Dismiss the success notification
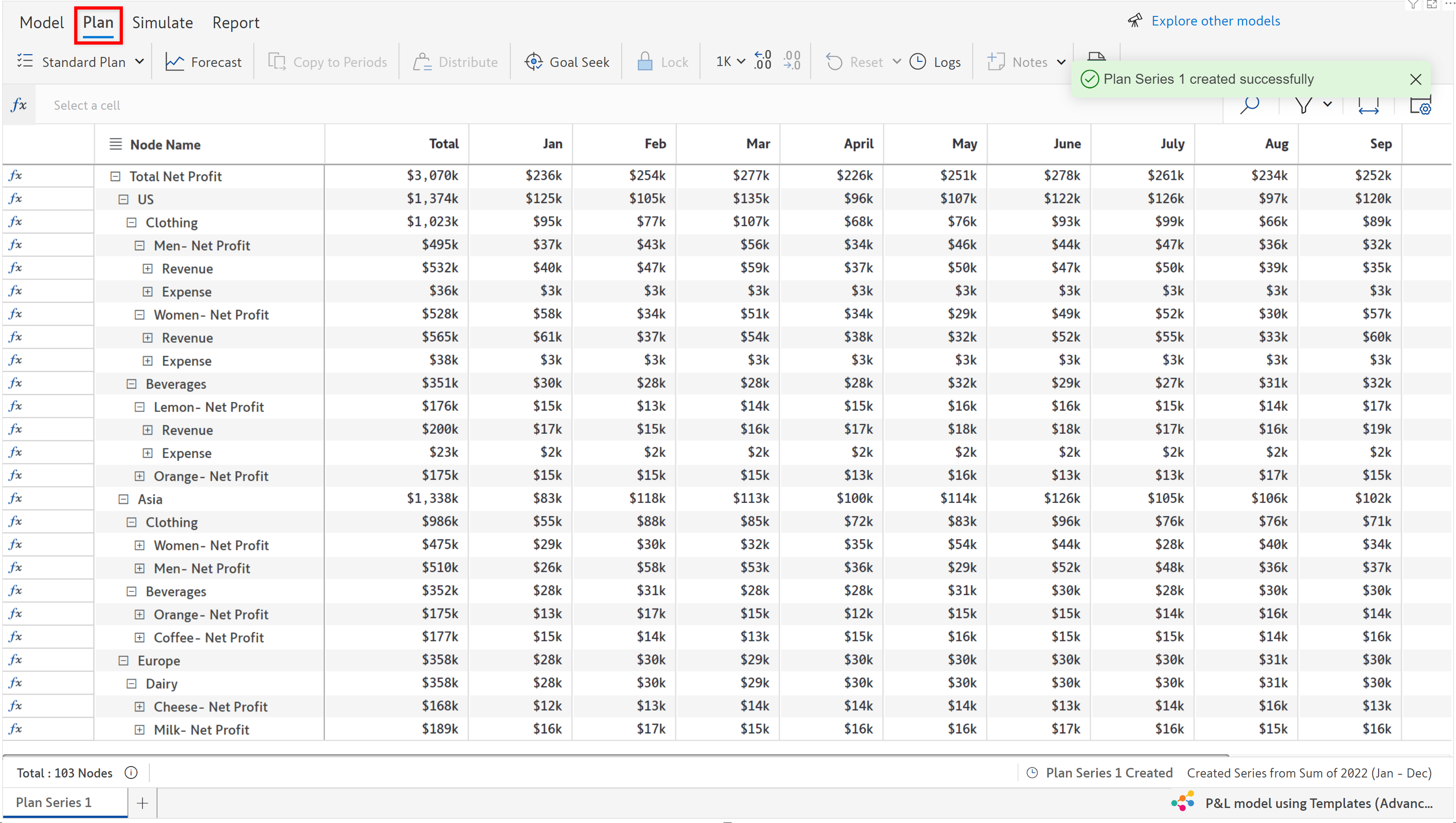 pos(1415,79)
